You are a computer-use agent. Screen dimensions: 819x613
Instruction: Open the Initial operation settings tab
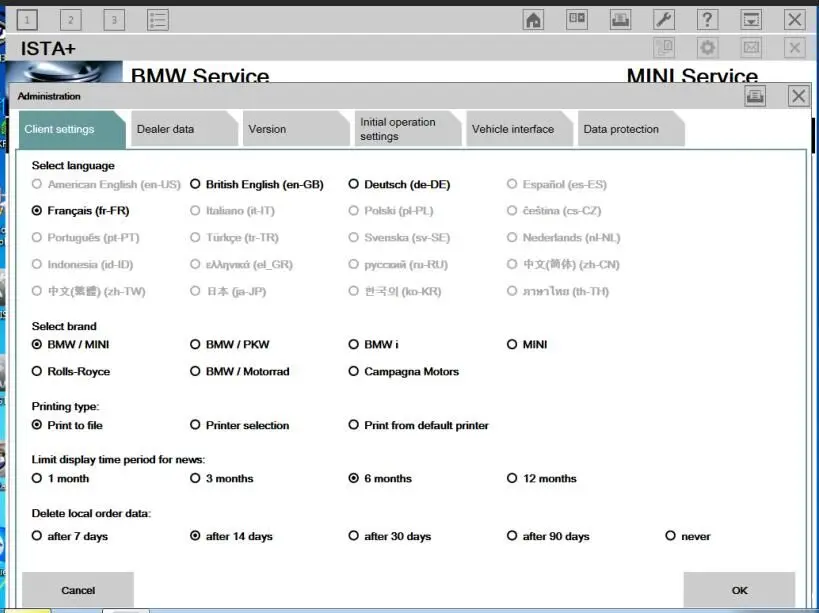pos(407,129)
